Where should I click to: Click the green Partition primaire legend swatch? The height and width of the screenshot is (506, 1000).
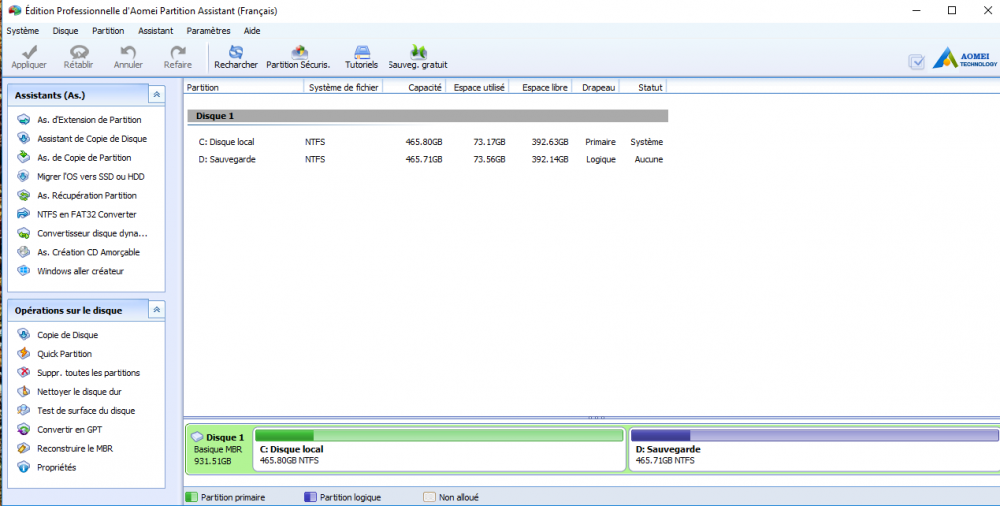[191, 497]
